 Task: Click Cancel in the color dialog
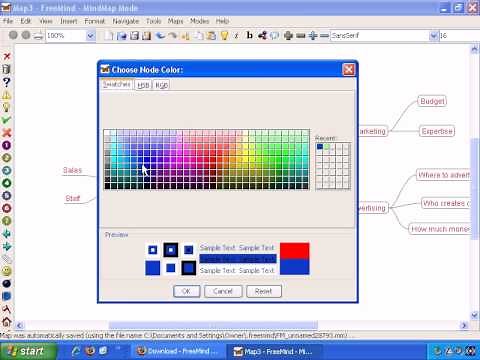tap(223, 291)
